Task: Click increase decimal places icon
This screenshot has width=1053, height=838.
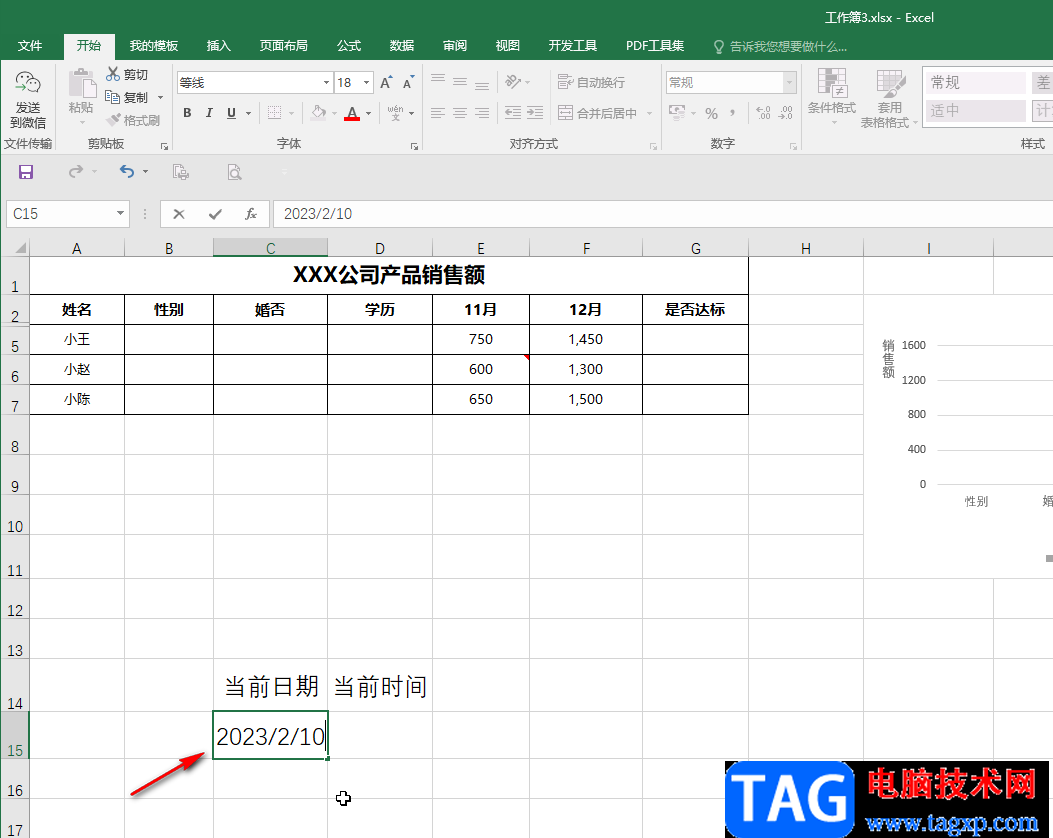Action: [x=764, y=113]
